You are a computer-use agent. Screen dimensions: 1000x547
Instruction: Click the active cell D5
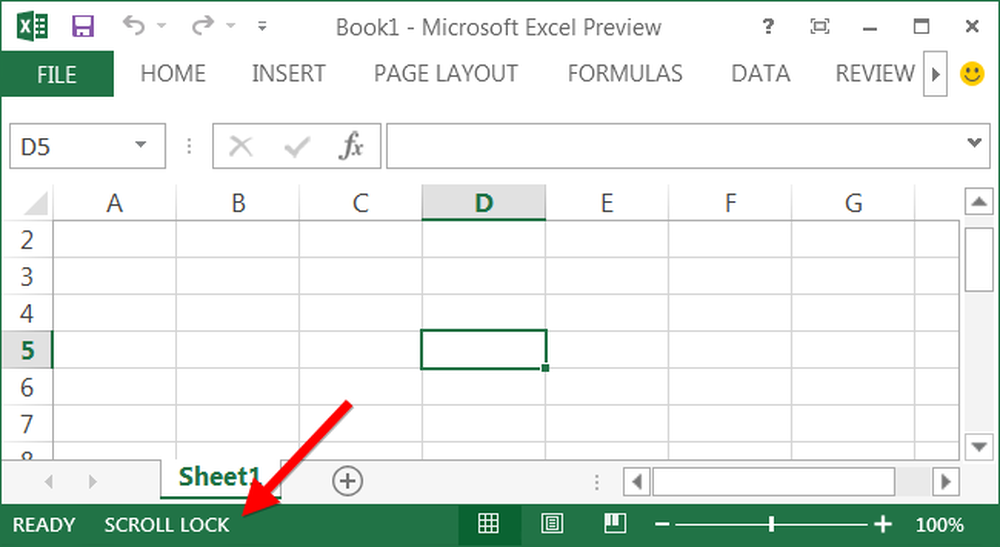coord(483,349)
